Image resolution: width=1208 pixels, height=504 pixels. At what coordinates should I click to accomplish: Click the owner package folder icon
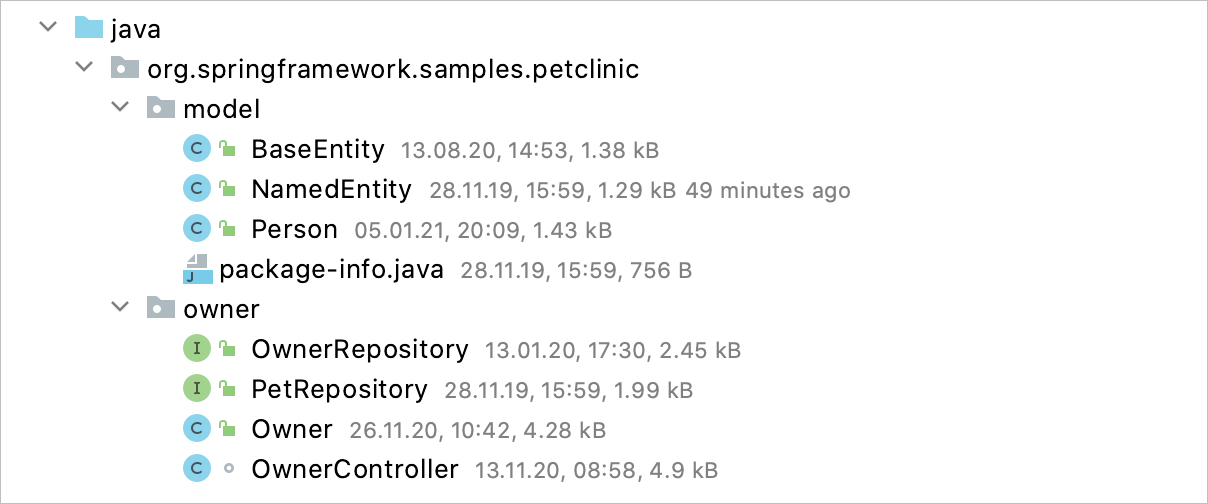pos(160,308)
